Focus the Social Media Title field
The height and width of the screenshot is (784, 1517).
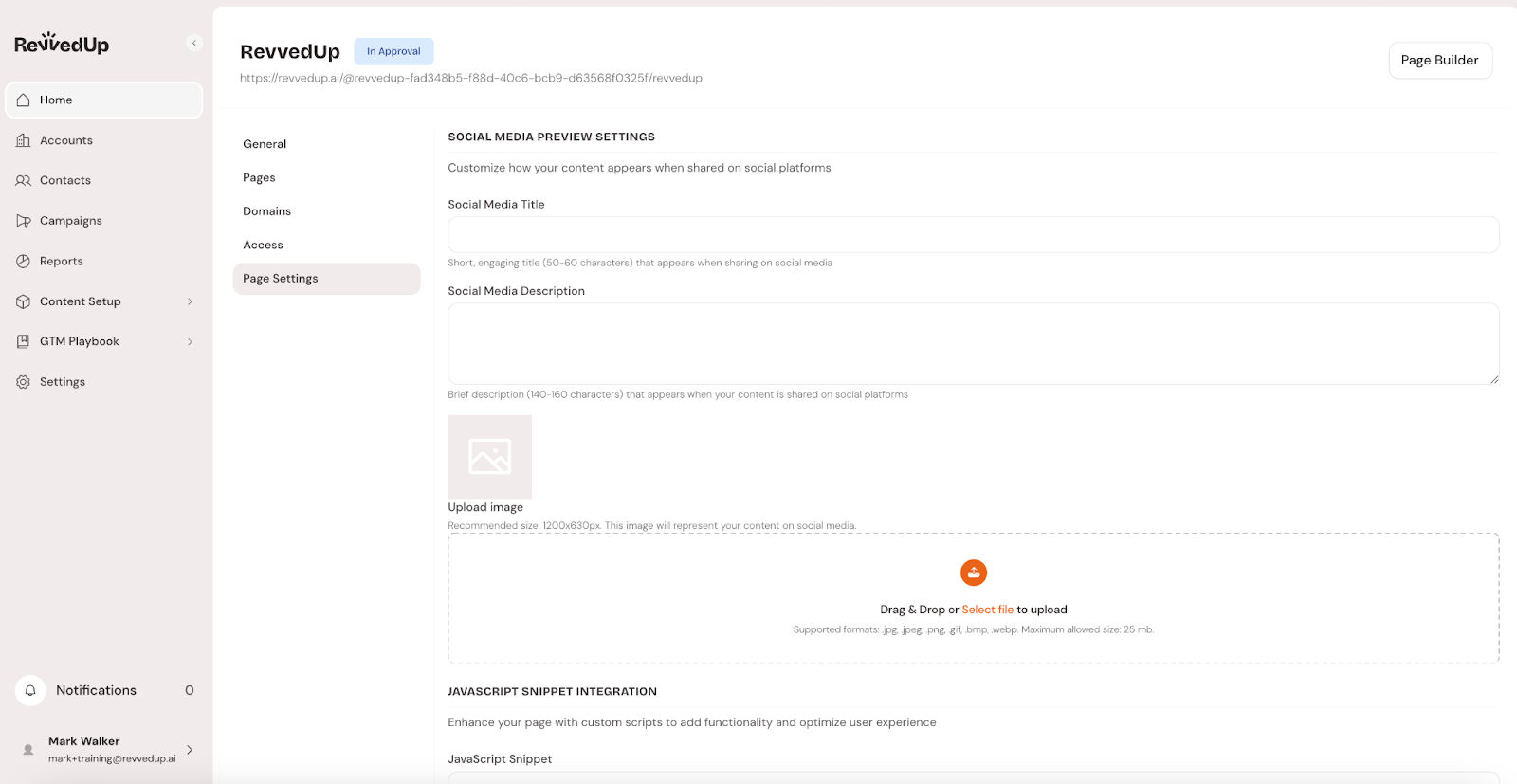coord(973,234)
